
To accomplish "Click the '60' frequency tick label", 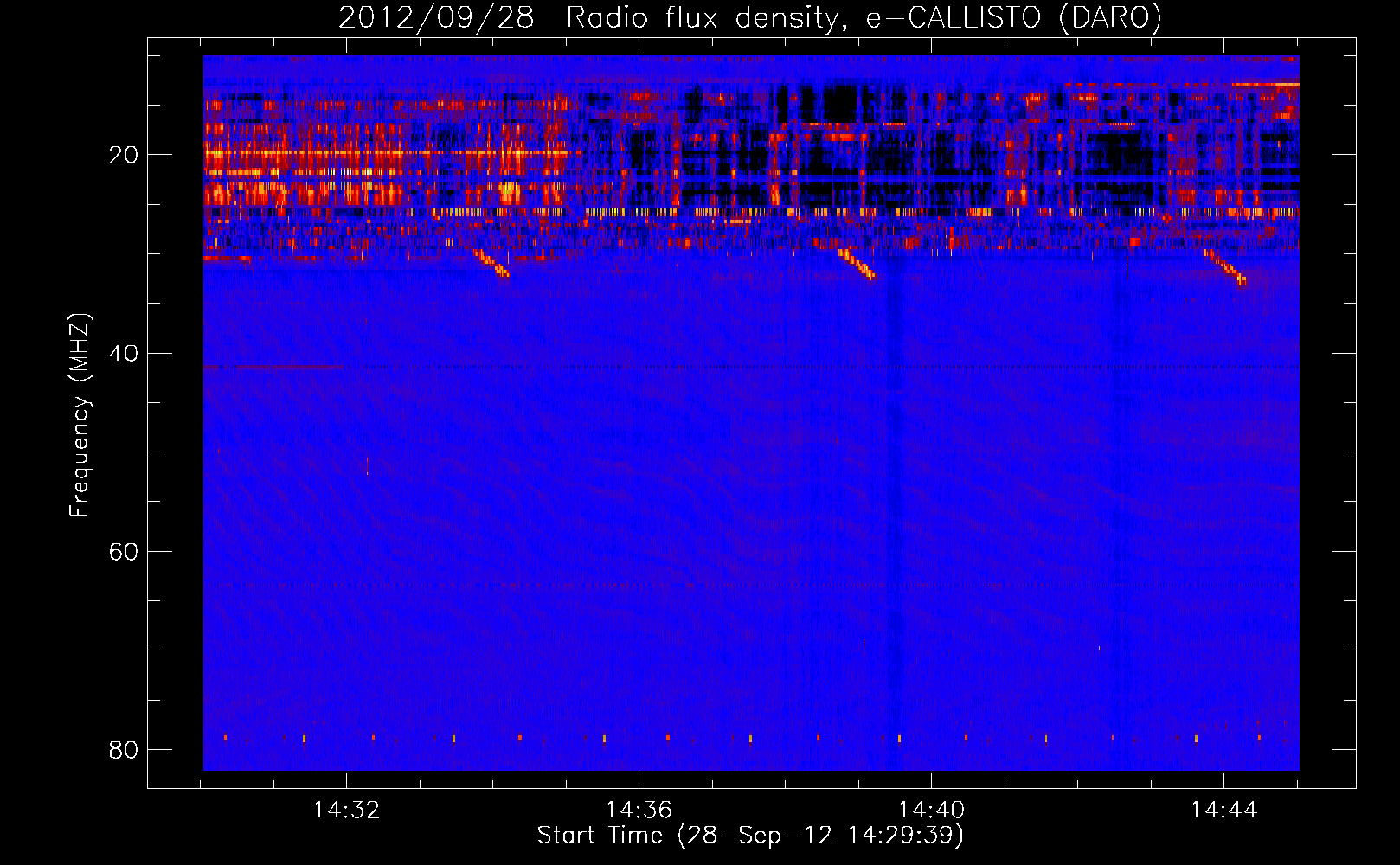I will 124,551.
